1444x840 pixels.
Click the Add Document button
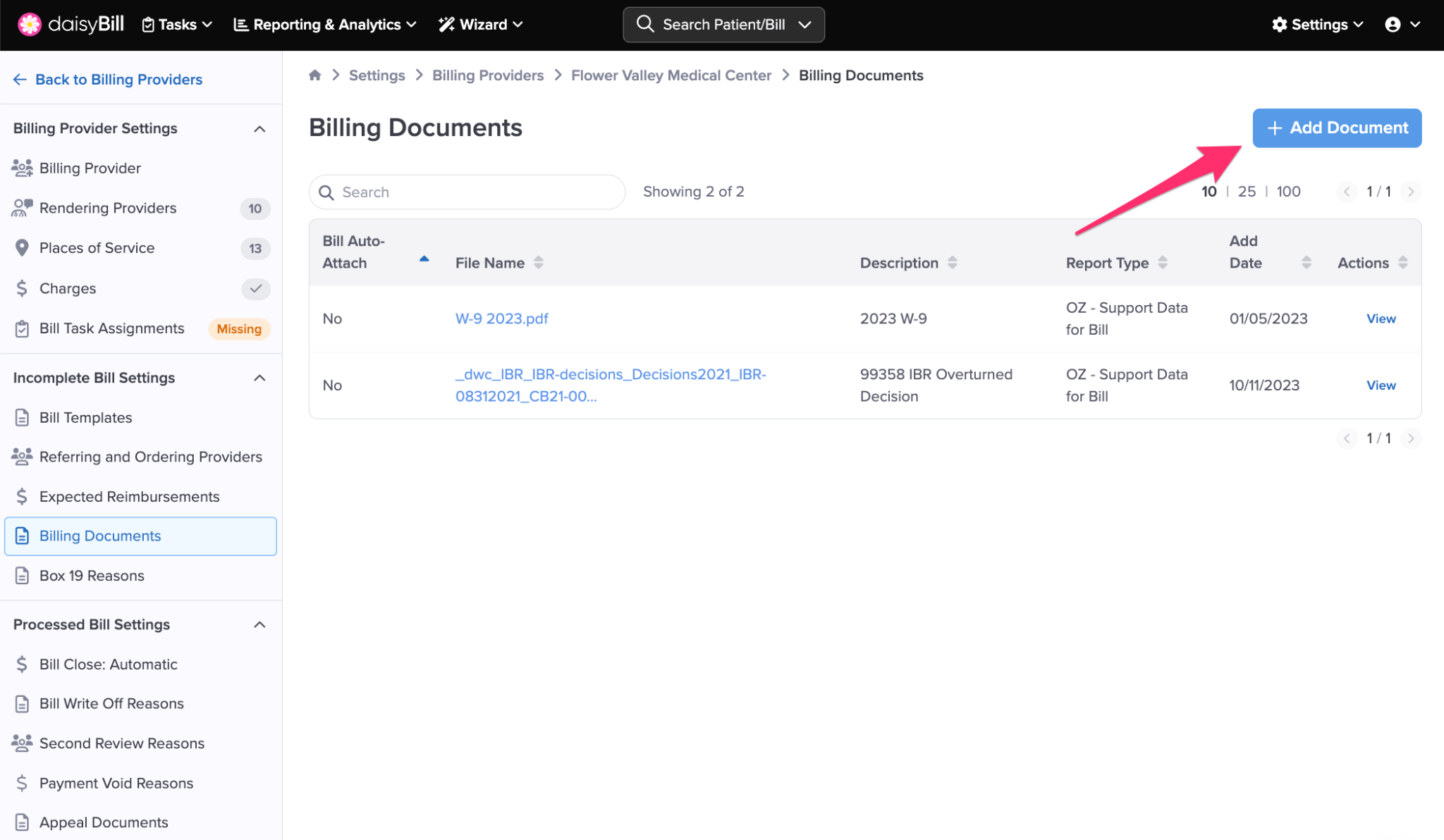pyautogui.click(x=1336, y=128)
